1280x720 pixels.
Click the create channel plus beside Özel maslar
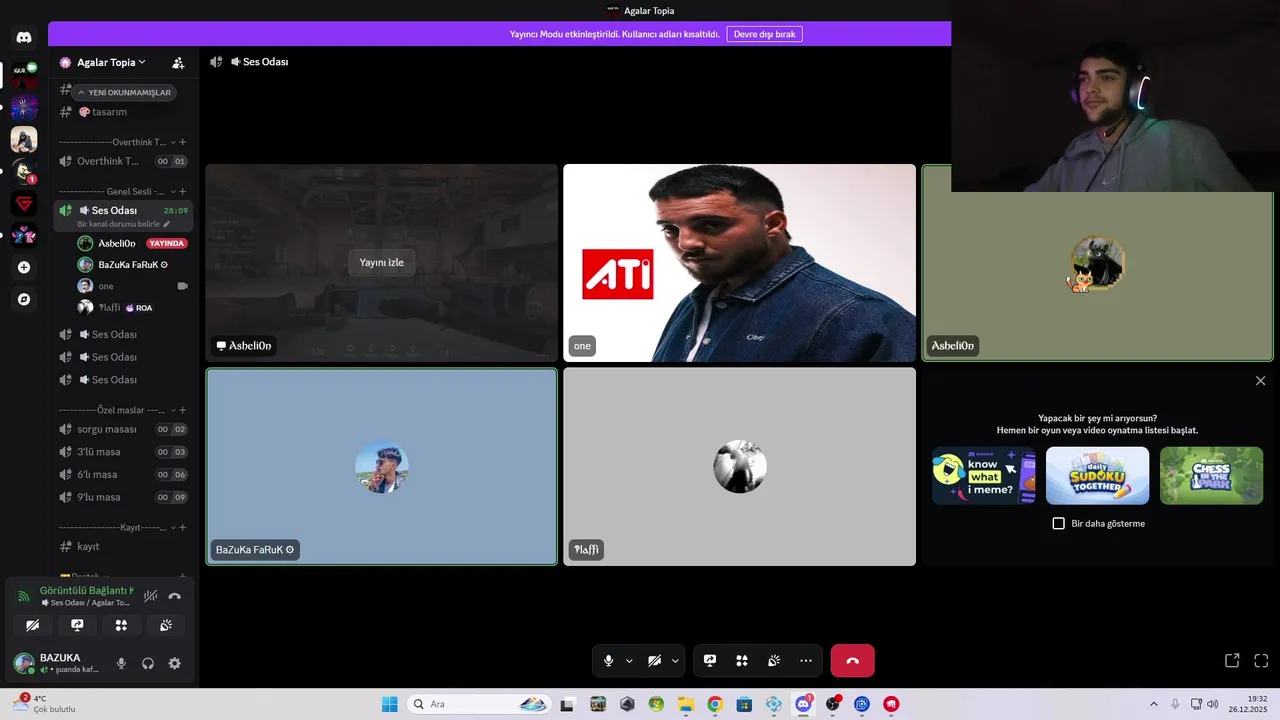(x=182, y=410)
